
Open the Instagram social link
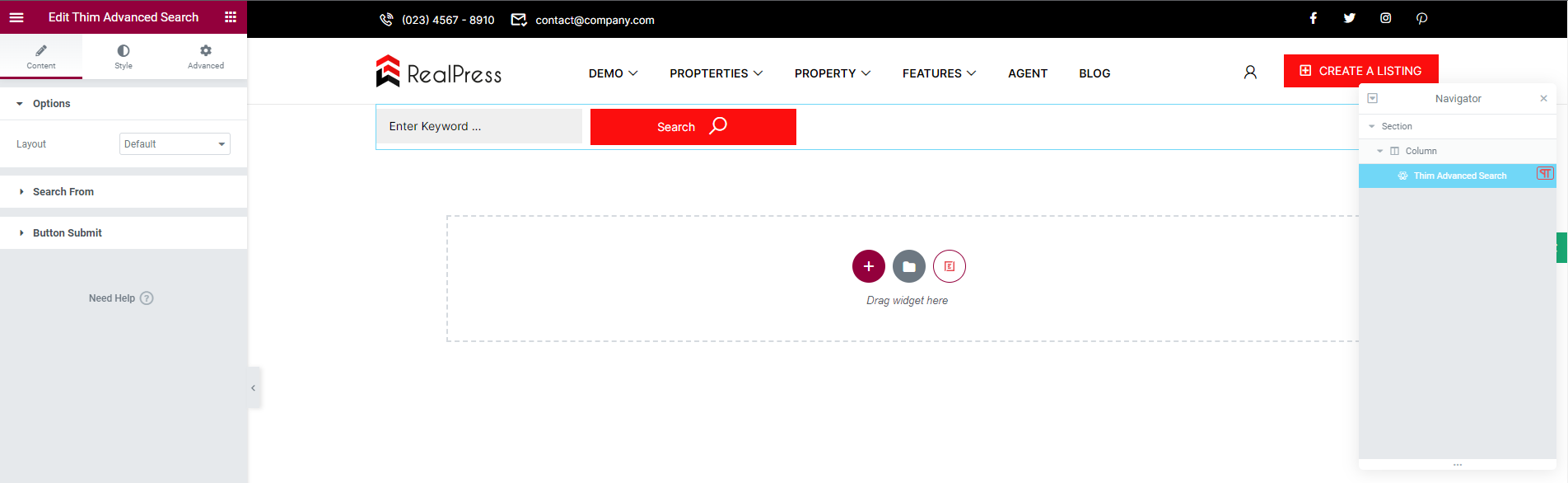tap(1386, 18)
